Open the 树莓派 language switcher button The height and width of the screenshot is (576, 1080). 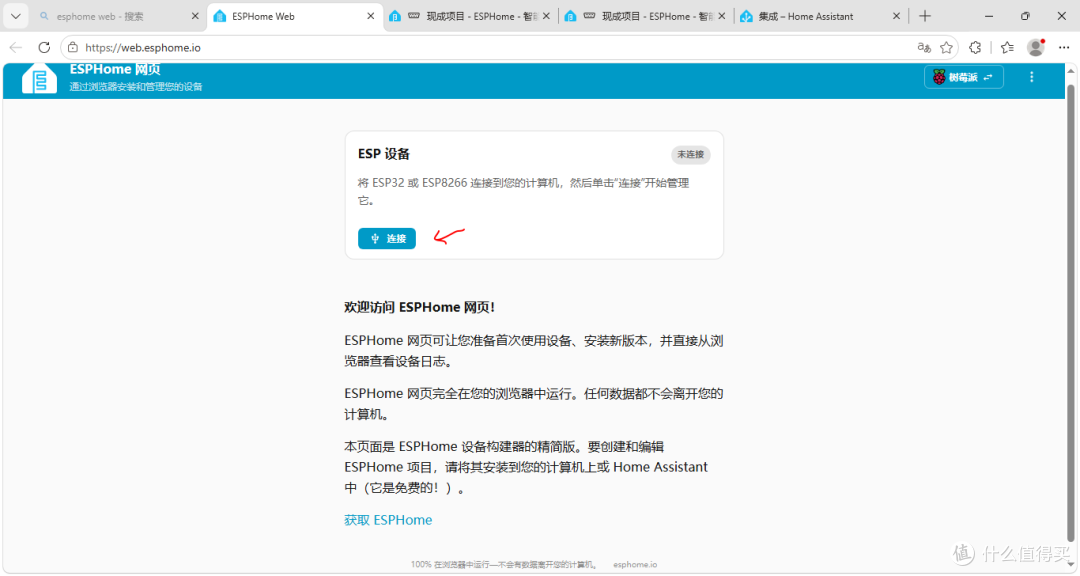(x=963, y=77)
